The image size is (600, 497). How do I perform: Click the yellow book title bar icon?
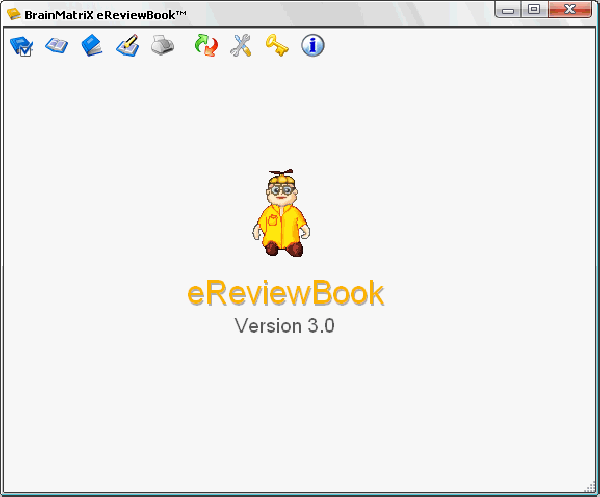coord(13,14)
